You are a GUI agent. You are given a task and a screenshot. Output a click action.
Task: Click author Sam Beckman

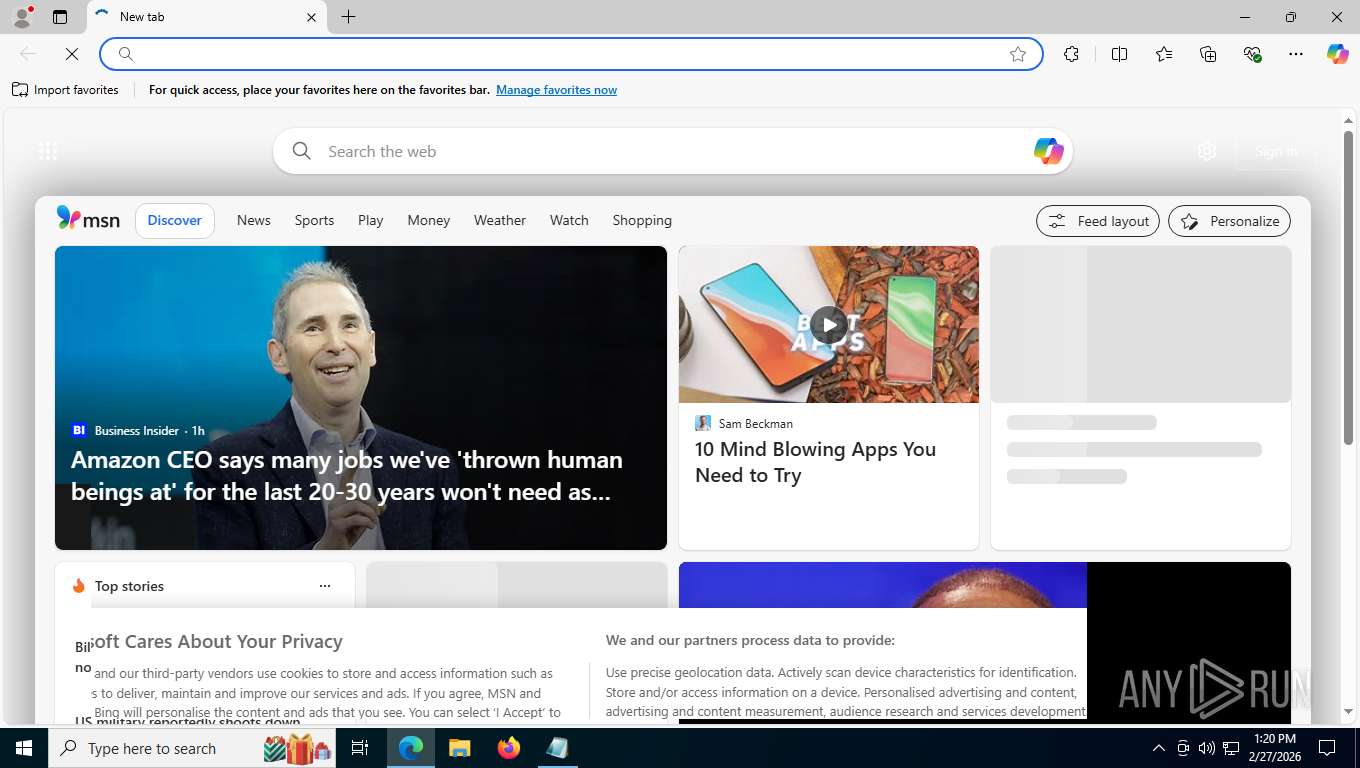[x=756, y=423]
